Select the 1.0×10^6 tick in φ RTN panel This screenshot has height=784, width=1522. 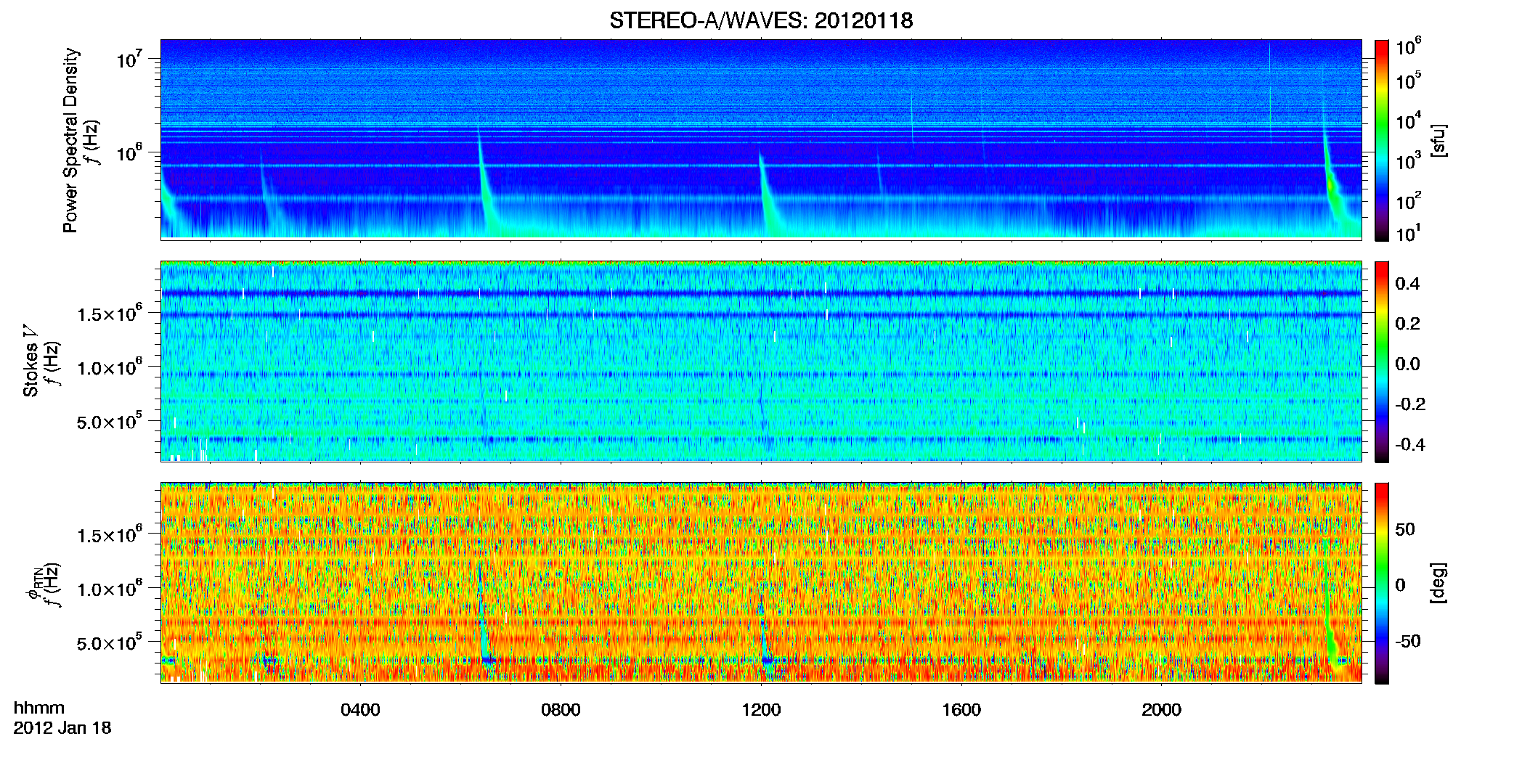coord(110,588)
